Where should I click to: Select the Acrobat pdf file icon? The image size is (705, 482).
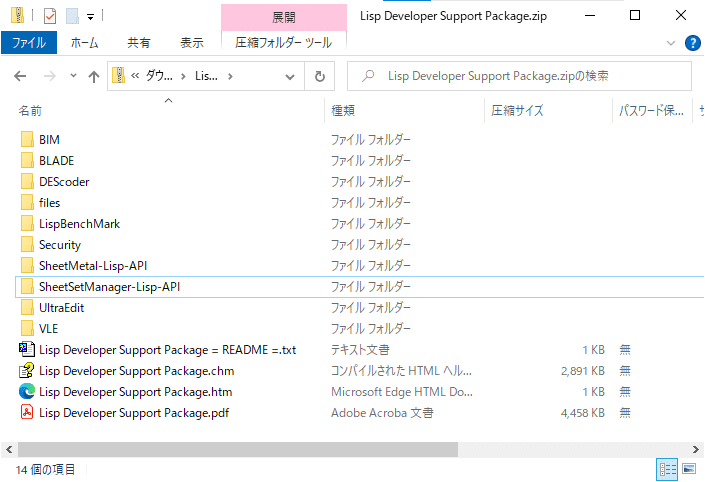click(x=27, y=412)
